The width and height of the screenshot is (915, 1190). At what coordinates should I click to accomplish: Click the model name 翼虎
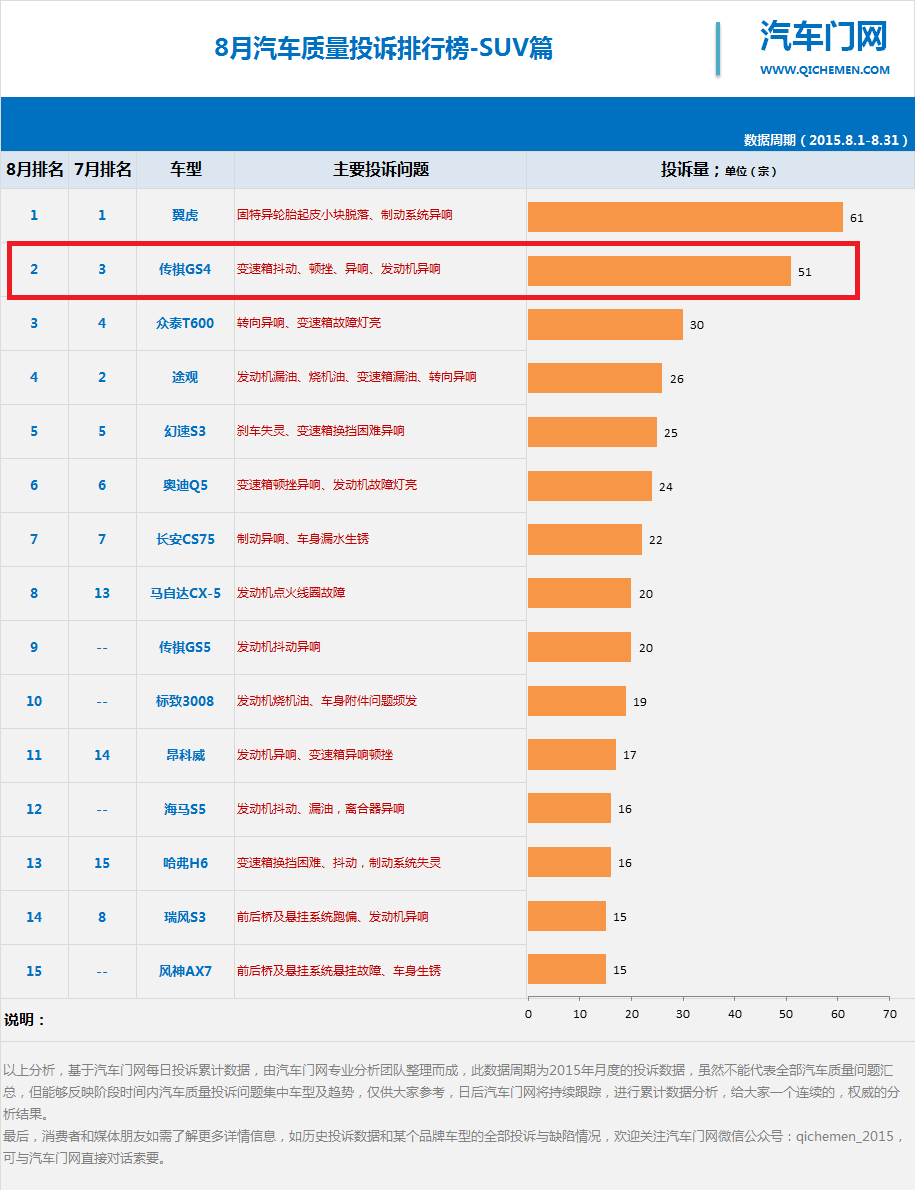(x=185, y=215)
